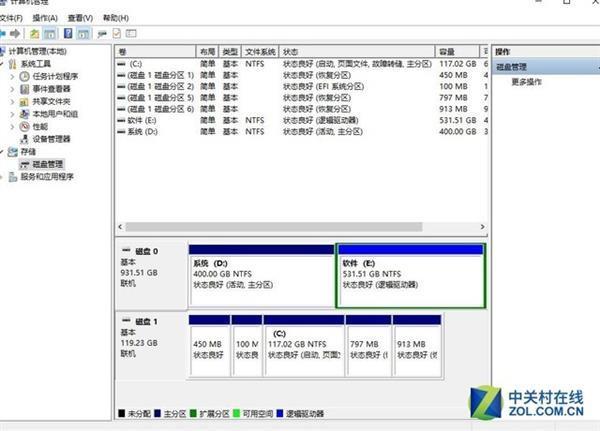The height and width of the screenshot is (431, 600).
Task: Sort by the 文件系统 column header
Action: pos(260,50)
